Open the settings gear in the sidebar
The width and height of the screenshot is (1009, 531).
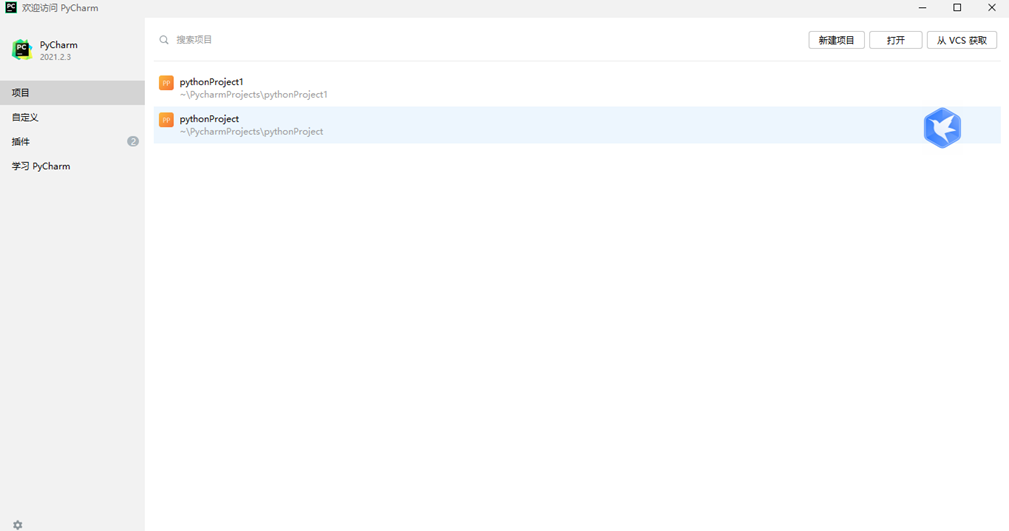click(17, 525)
